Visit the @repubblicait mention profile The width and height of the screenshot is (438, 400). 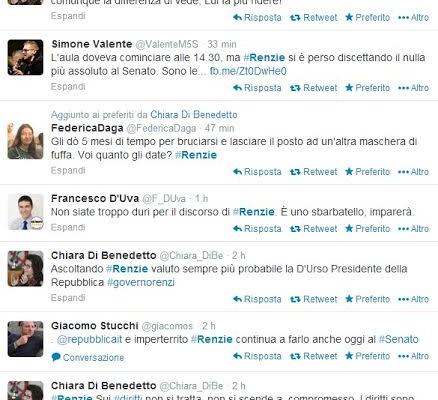(x=89, y=339)
